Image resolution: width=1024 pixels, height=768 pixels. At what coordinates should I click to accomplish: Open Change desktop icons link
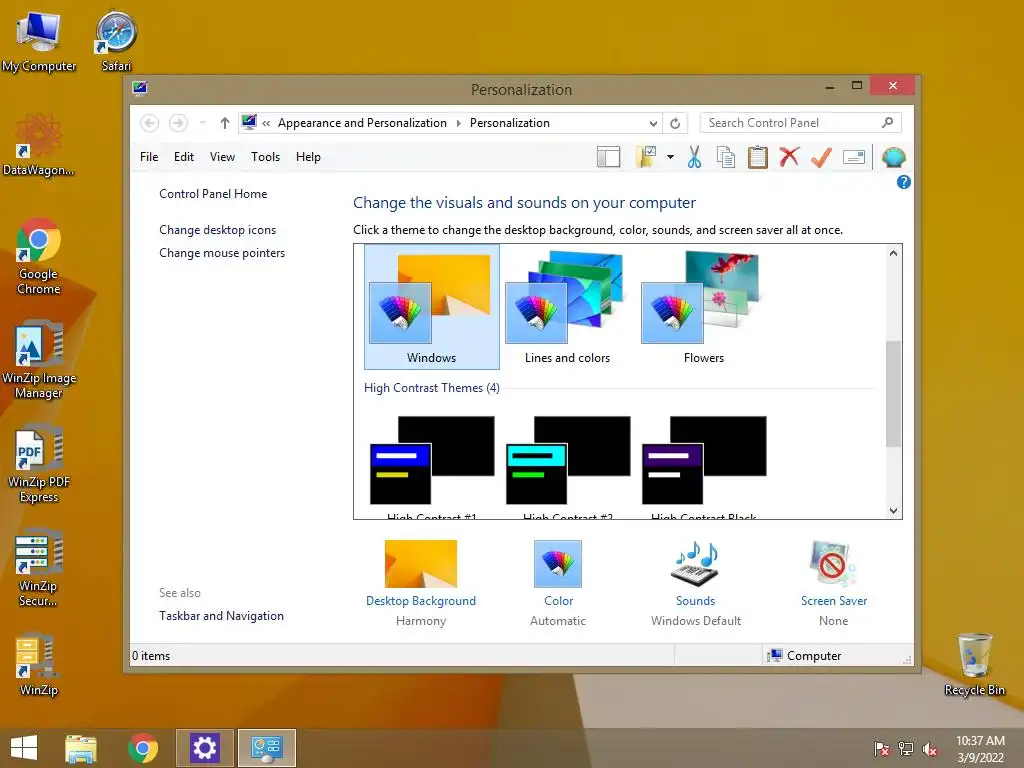point(217,230)
